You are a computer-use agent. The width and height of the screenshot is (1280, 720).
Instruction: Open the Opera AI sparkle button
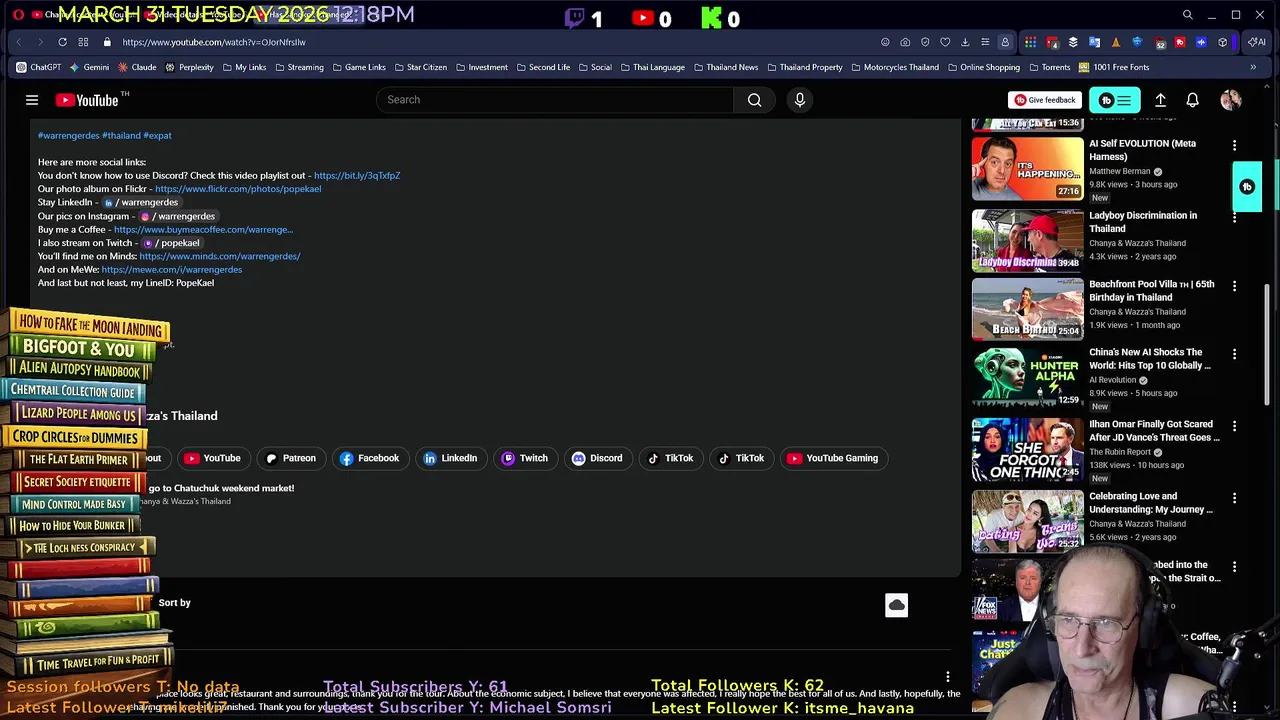coord(1257,42)
